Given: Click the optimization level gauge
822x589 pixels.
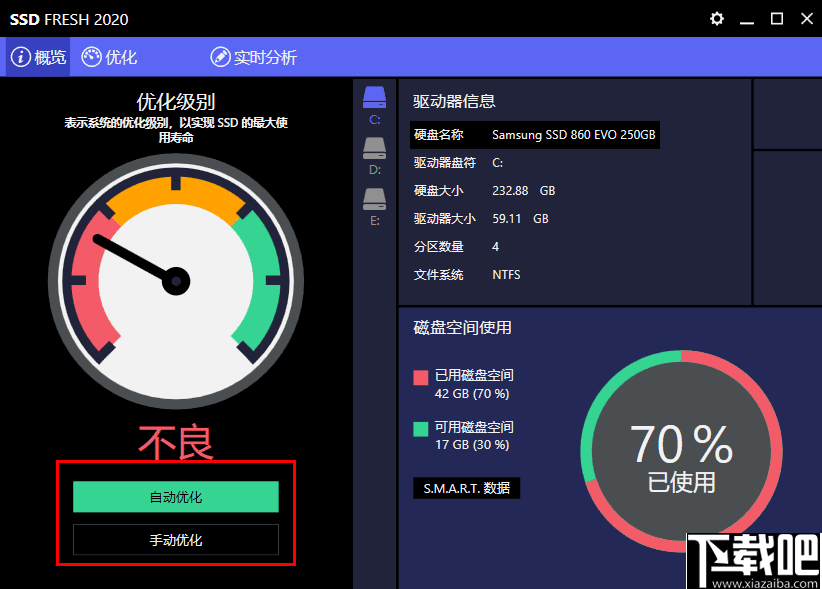Looking at the screenshot, I should click(x=176, y=283).
